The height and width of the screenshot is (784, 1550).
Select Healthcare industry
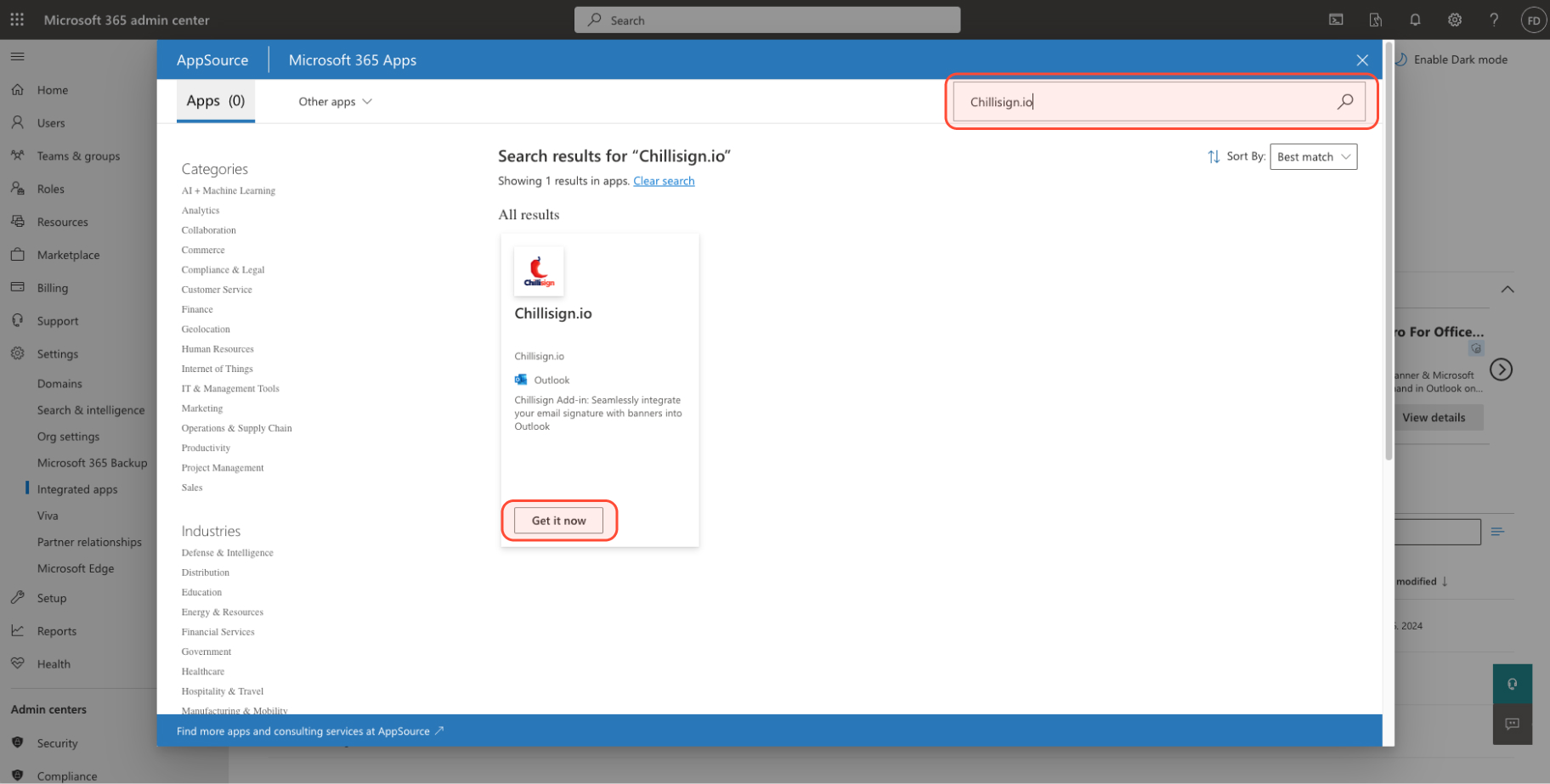point(203,672)
